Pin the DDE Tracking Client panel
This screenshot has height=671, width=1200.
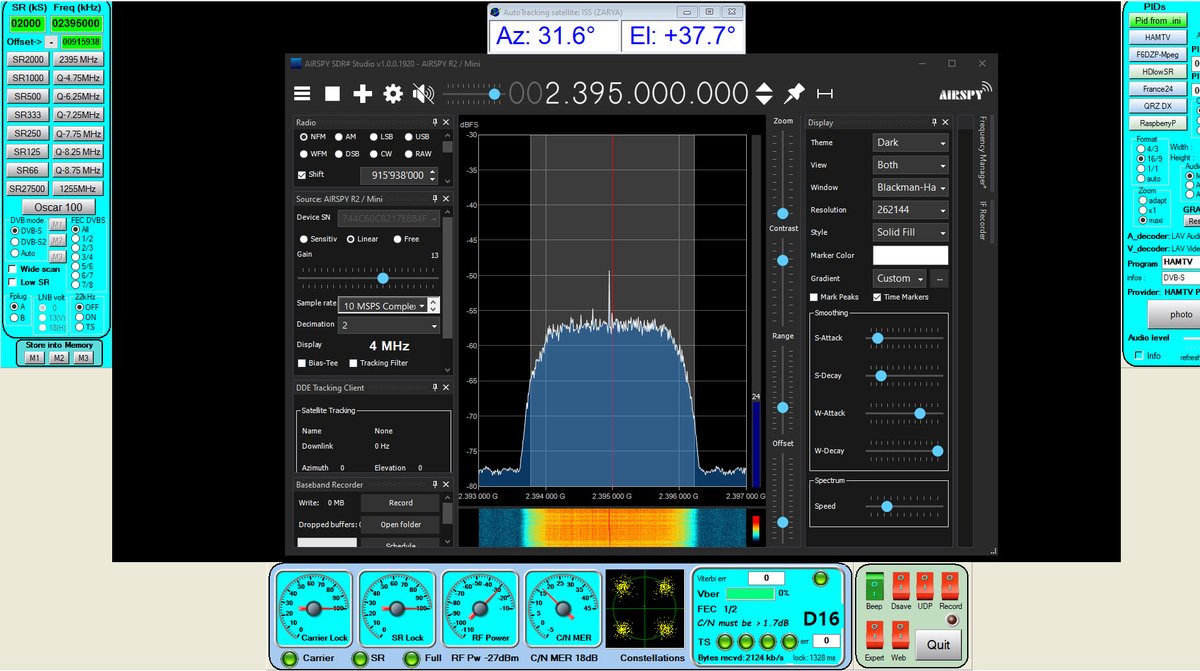[x=434, y=387]
